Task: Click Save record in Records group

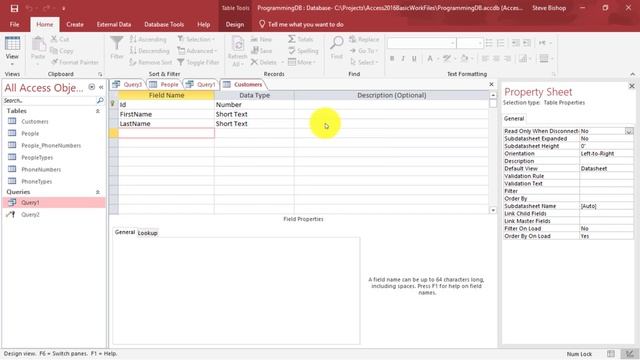Action: coord(261,51)
